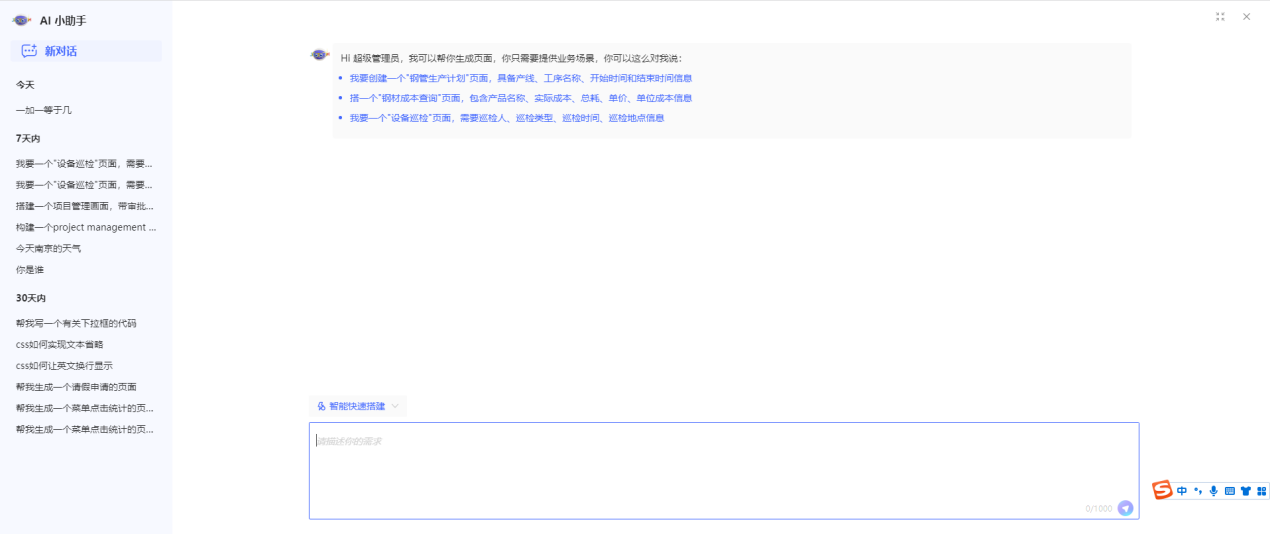Image resolution: width=1270 pixels, height=534 pixels.
Task: Expand the 智能快速搭建 mode dropdown
Action: tap(358, 406)
